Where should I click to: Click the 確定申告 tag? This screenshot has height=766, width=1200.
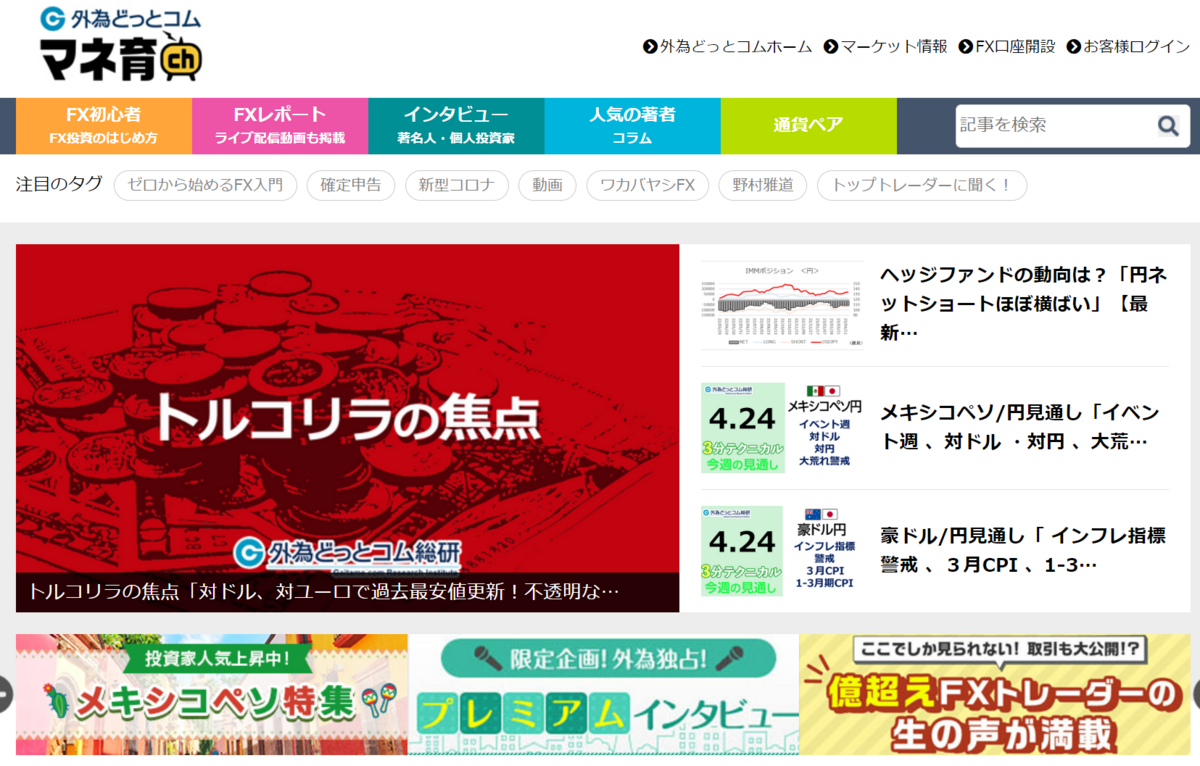tap(350, 185)
